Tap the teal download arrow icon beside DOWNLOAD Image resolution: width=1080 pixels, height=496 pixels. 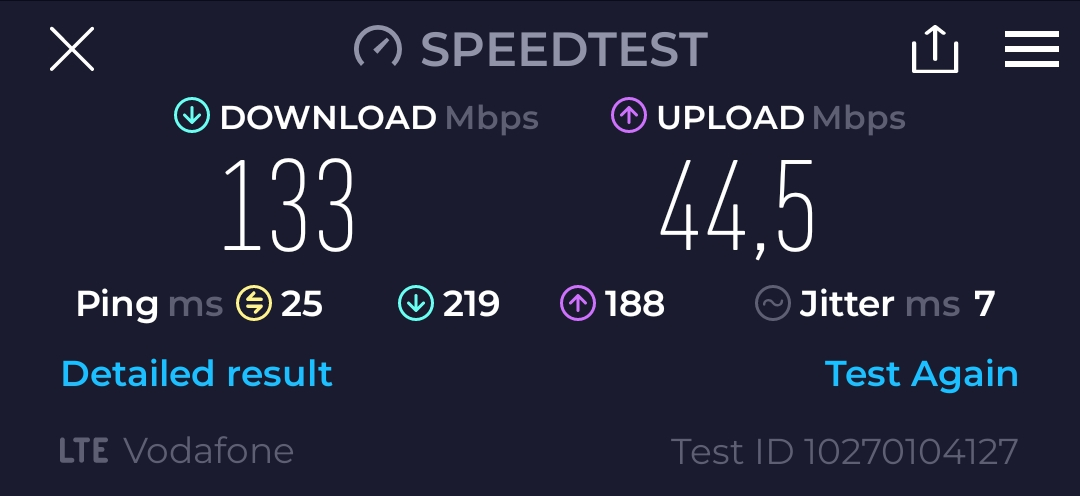(x=191, y=115)
